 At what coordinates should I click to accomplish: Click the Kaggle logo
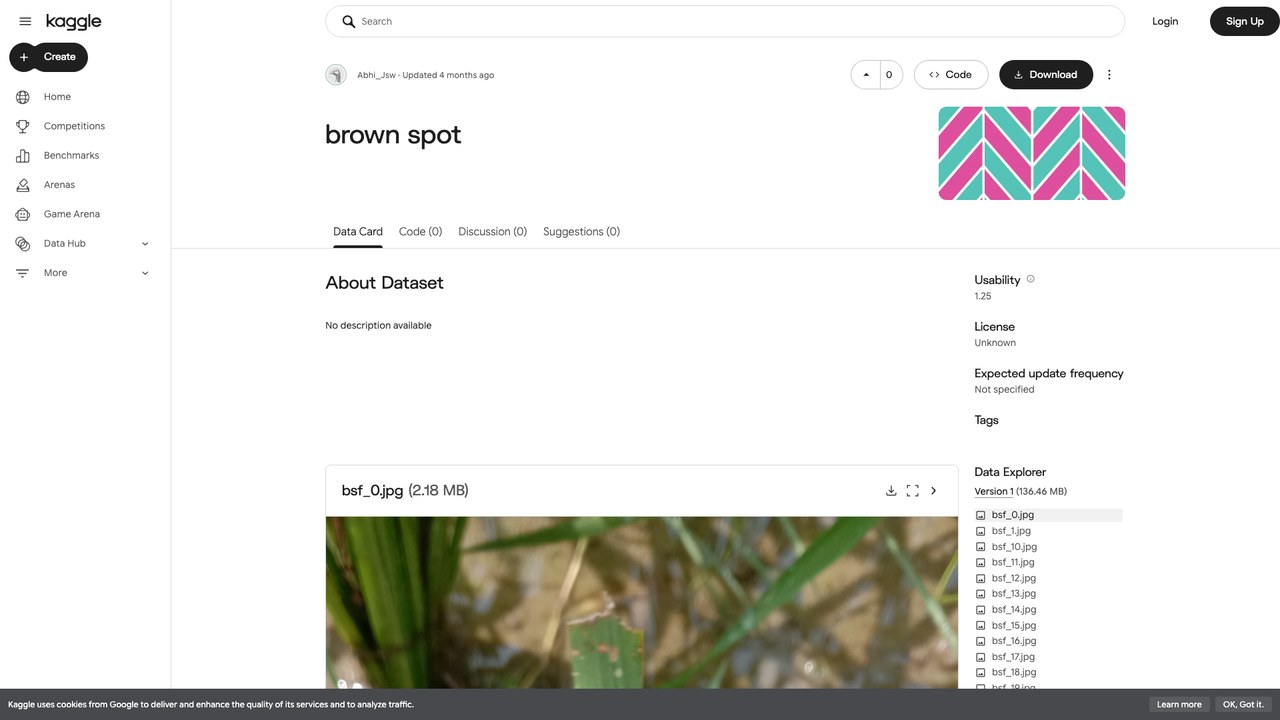[x=73, y=21]
